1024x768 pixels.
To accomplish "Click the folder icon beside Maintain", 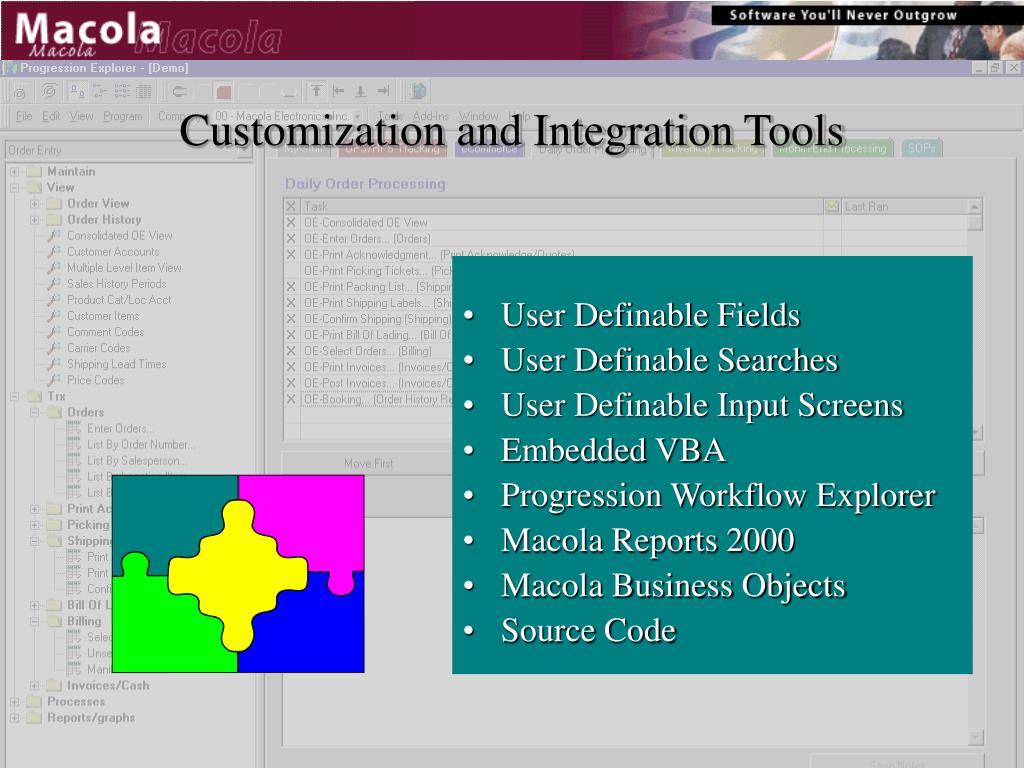I will 34,171.
